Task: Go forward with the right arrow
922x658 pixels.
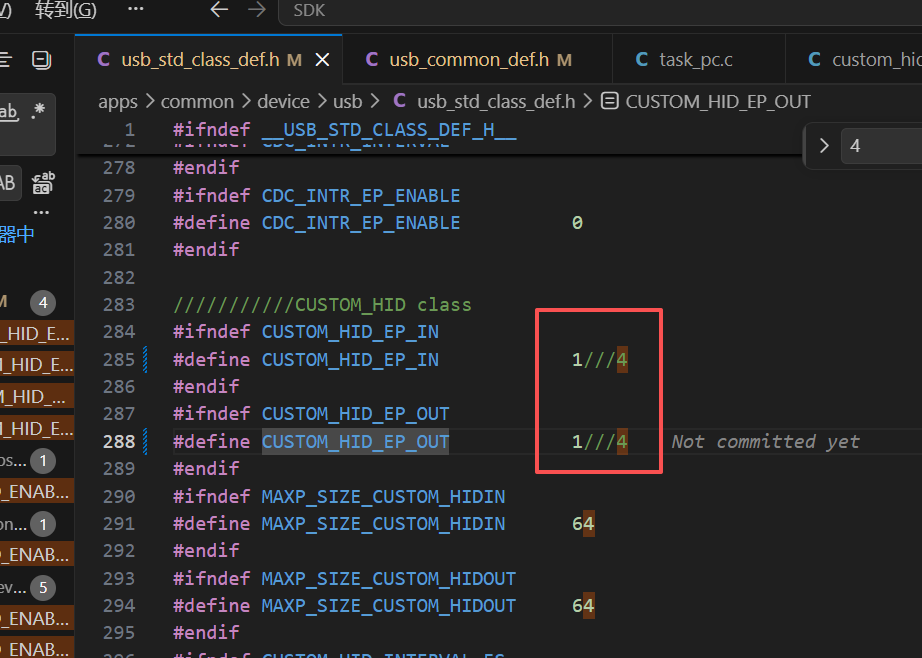Action: point(256,9)
